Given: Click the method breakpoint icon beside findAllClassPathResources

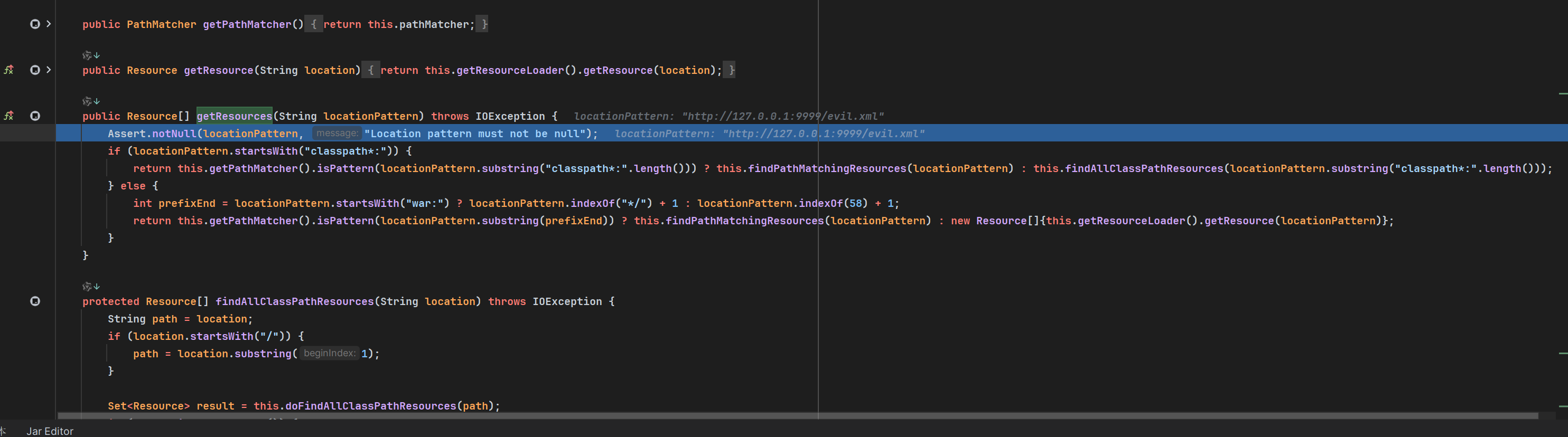Looking at the screenshot, I should coord(35,301).
